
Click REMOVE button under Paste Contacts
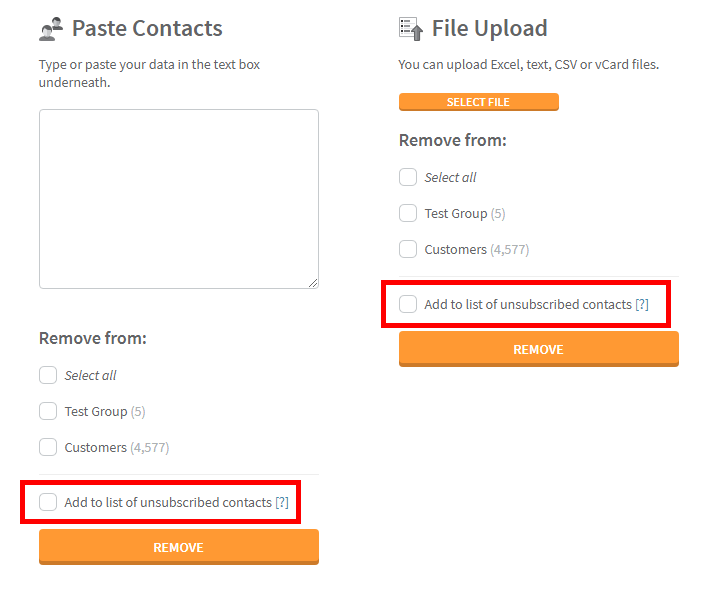(179, 547)
